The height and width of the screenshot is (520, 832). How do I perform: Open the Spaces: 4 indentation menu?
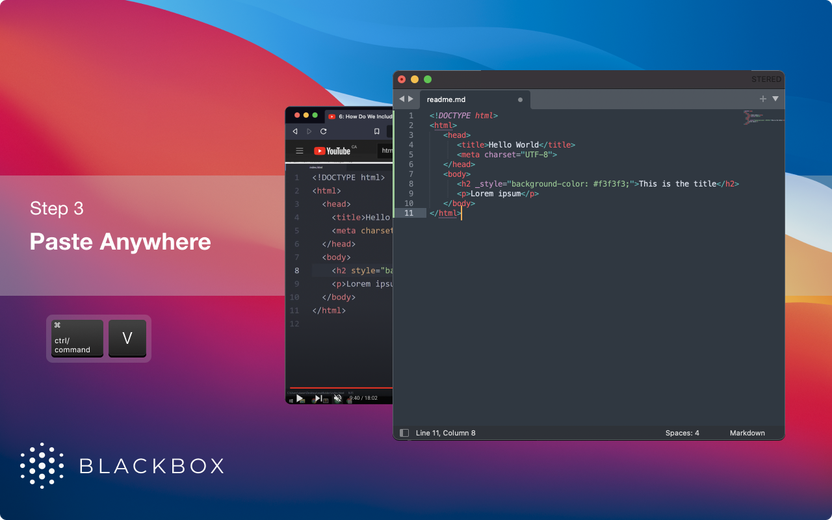(682, 433)
